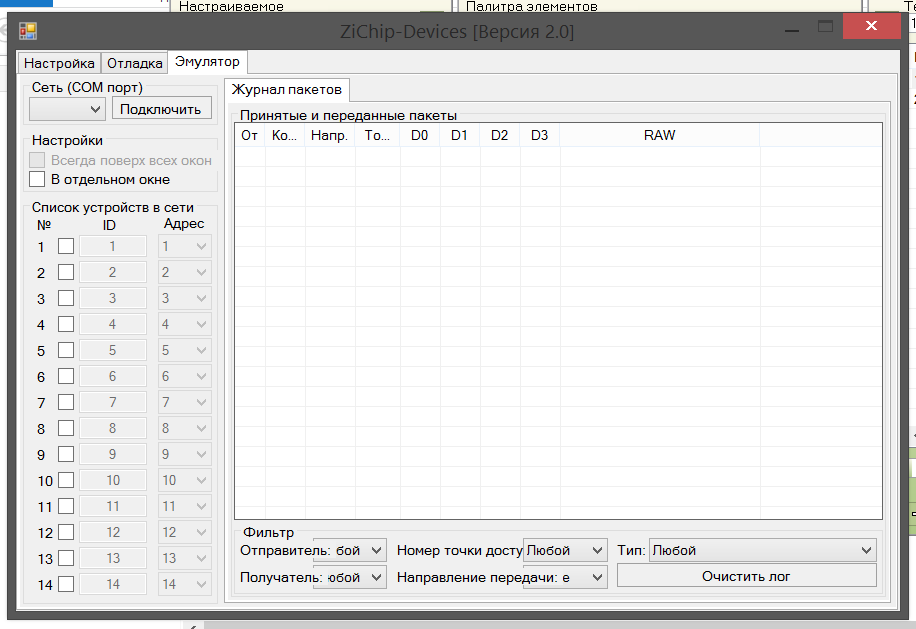Click the Очистить лог button

746,576
